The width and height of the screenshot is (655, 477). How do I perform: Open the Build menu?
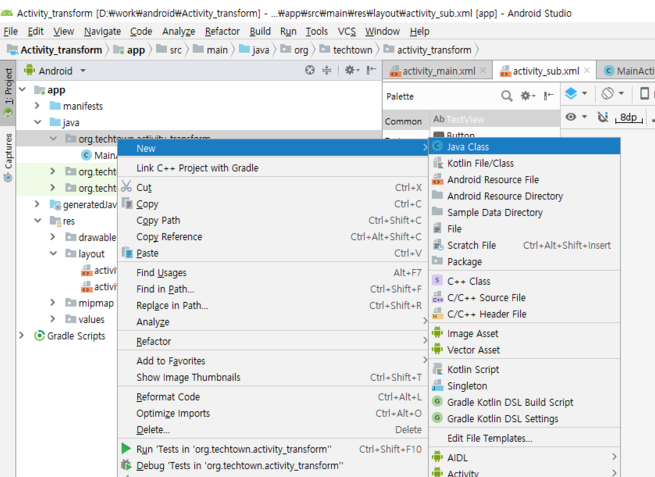[260, 31]
